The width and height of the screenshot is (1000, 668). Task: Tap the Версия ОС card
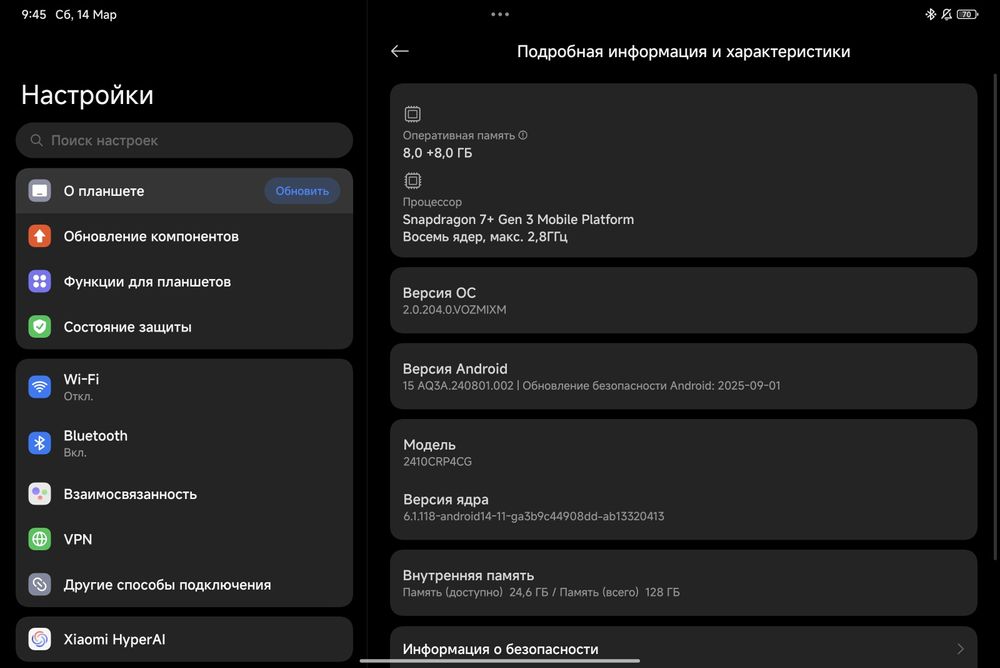tap(684, 301)
